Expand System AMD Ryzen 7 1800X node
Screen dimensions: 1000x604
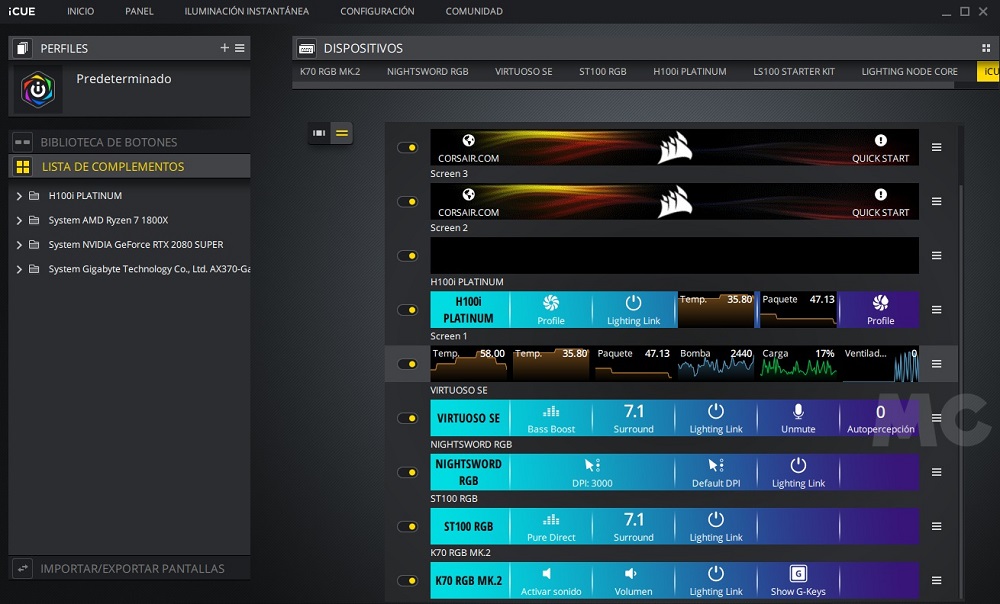(19, 220)
